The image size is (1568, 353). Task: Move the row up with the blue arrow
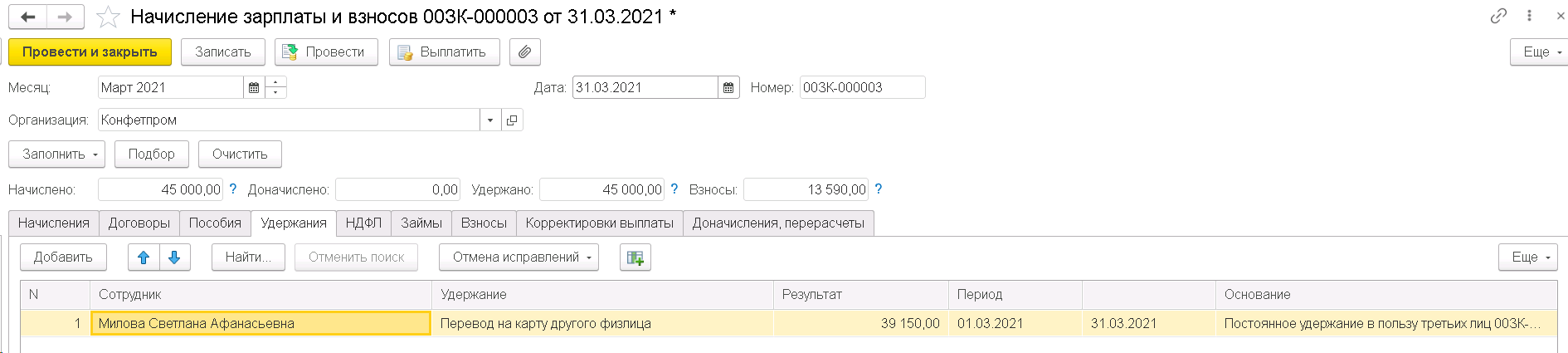point(144,257)
